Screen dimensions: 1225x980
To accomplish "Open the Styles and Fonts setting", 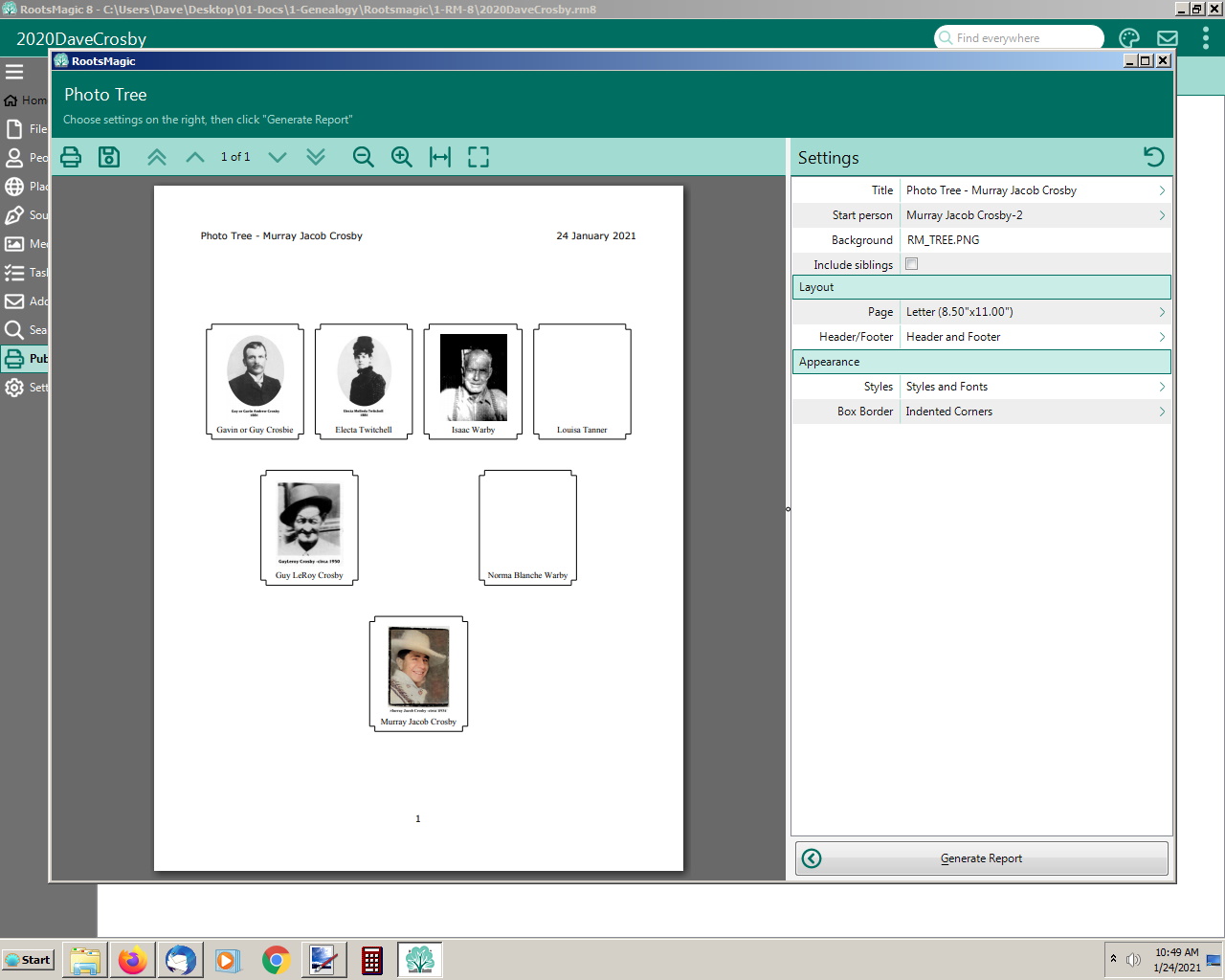I will coord(981,387).
